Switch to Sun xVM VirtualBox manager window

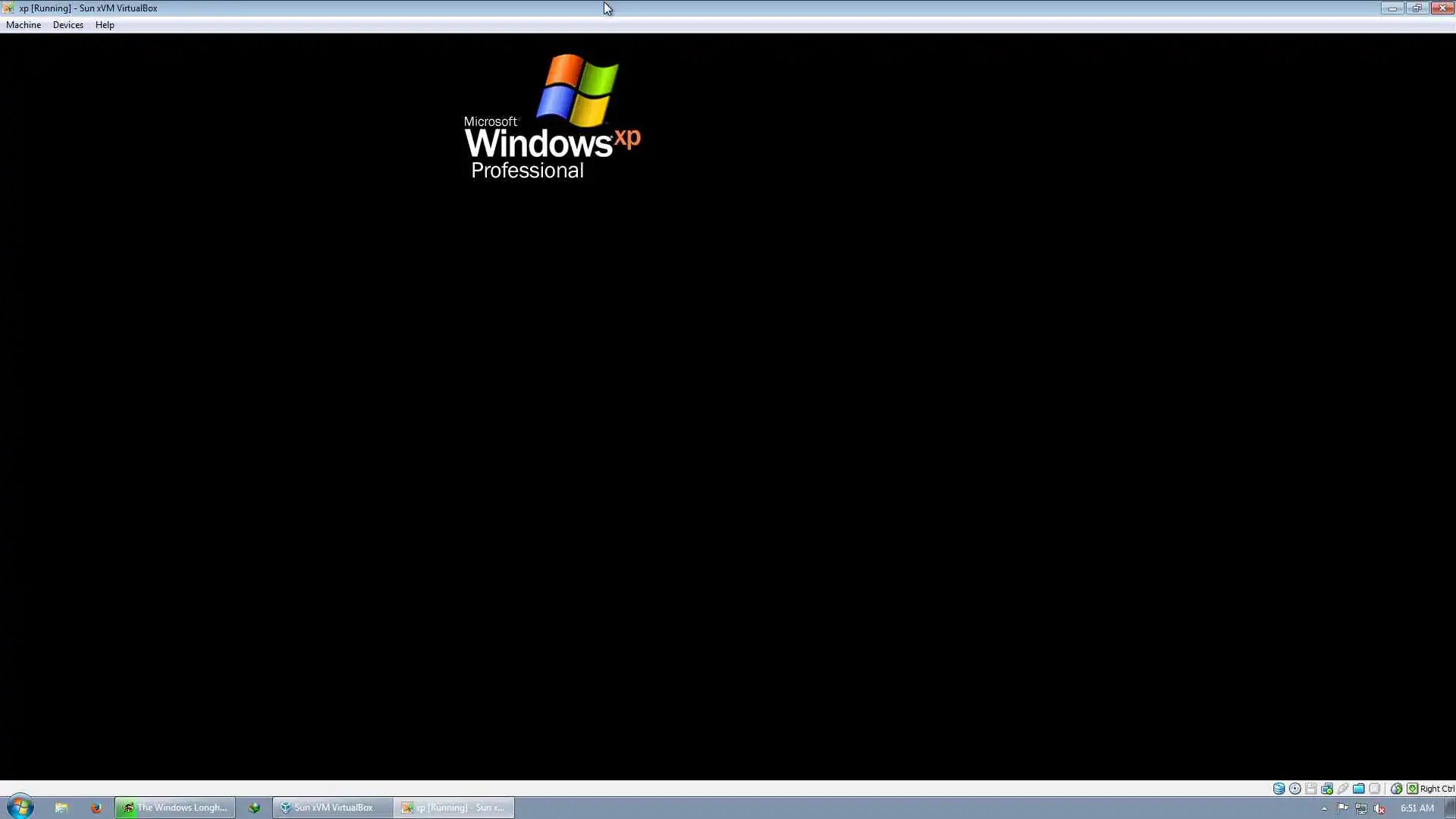(x=333, y=808)
